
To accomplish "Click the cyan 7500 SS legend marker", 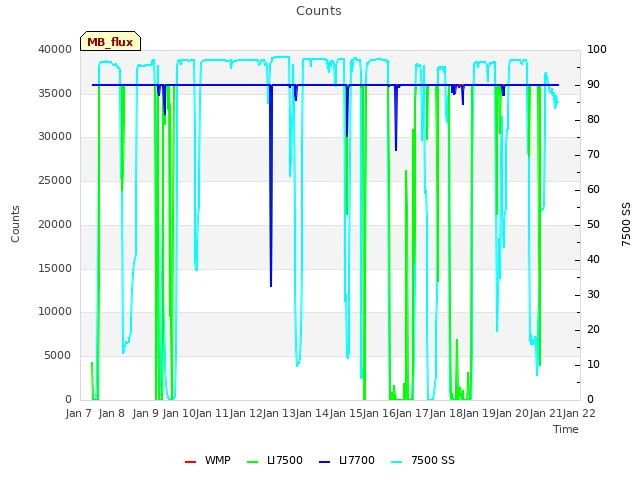I will [x=396, y=462].
